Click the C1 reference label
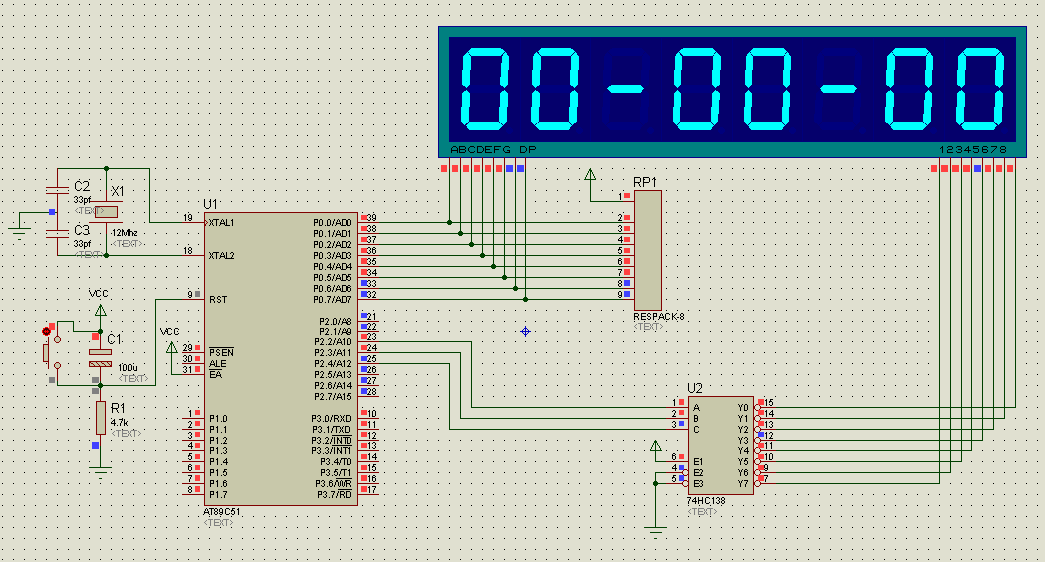 point(115,339)
